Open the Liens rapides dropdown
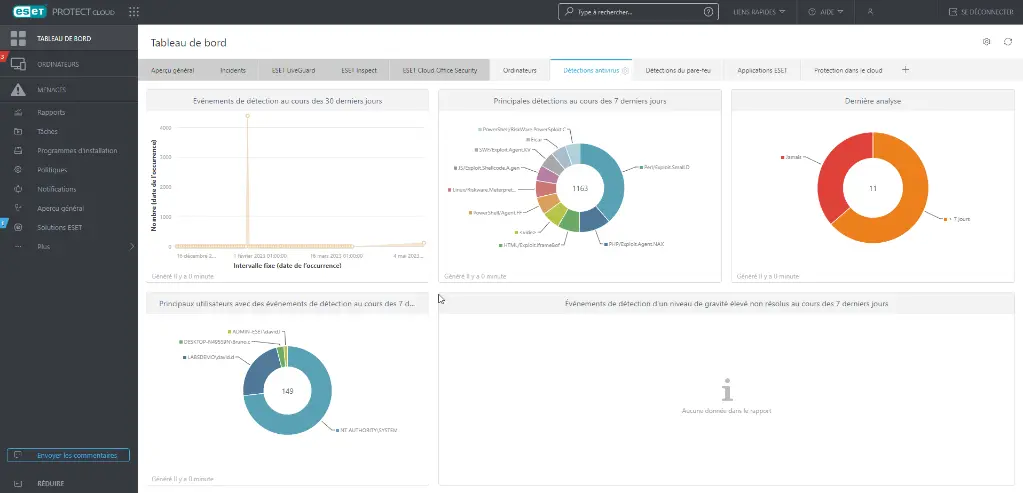Image resolution: width=1023 pixels, height=493 pixels. [759, 12]
